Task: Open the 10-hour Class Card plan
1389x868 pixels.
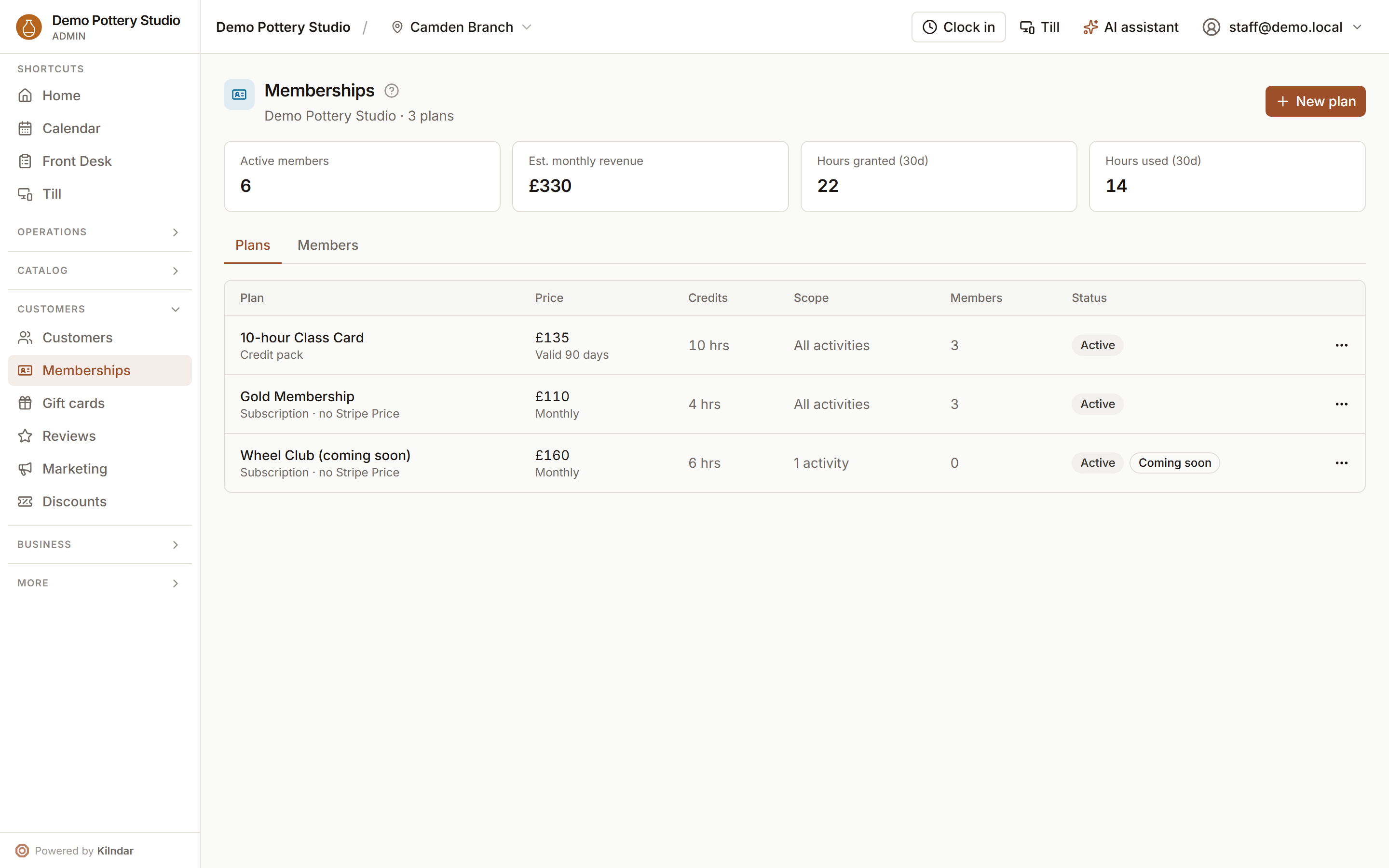Action: click(x=302, y=338)
